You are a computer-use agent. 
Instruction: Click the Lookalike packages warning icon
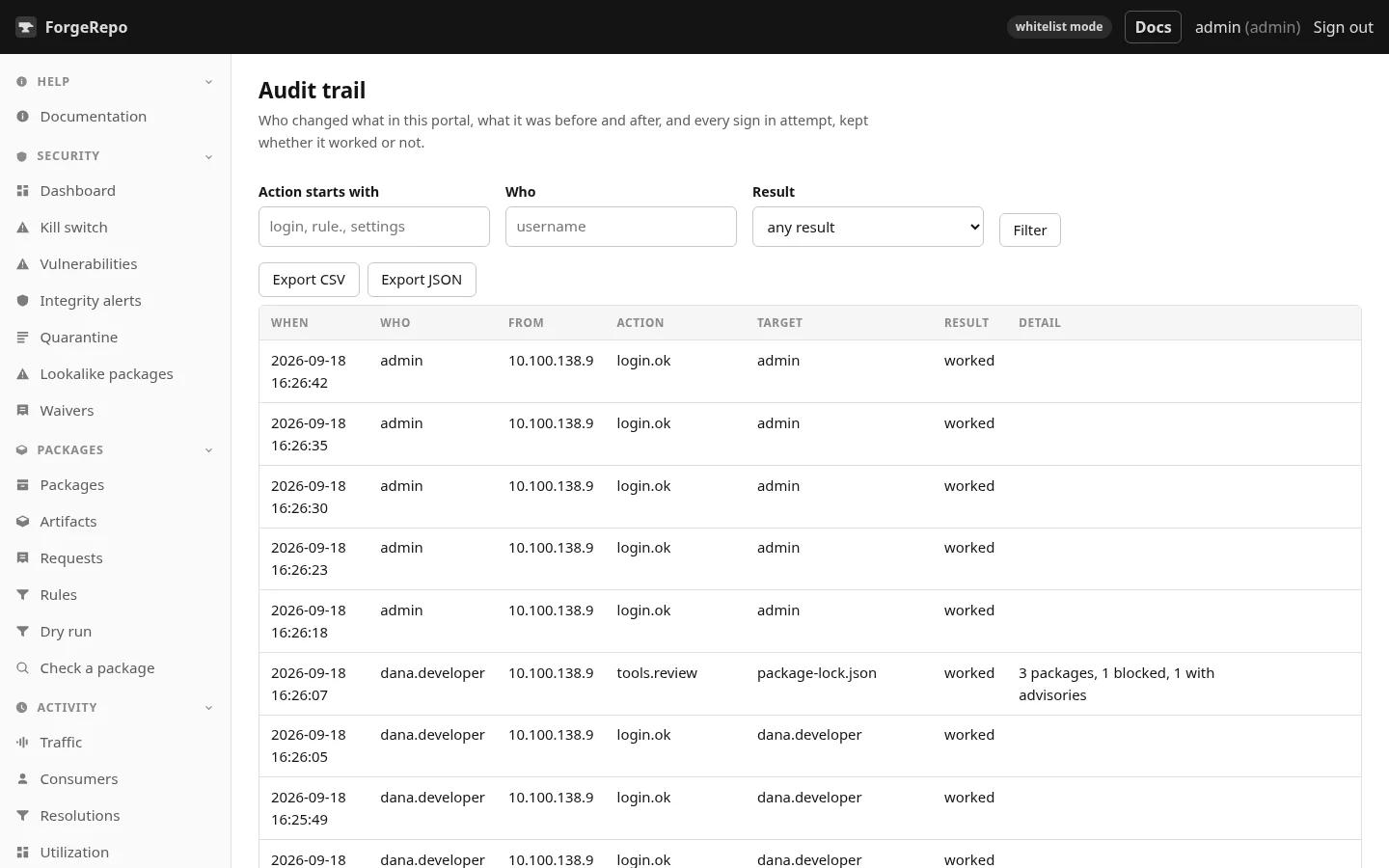coord(22,374)
